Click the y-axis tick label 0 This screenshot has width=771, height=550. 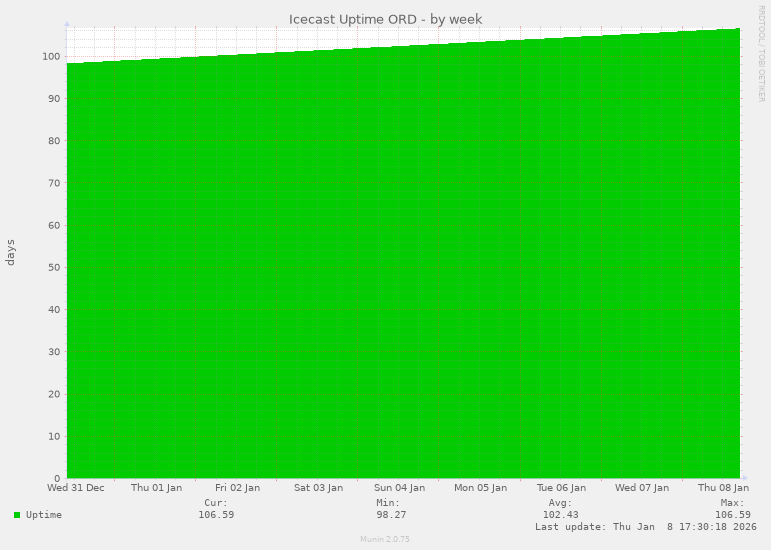[x=58, y=478]
